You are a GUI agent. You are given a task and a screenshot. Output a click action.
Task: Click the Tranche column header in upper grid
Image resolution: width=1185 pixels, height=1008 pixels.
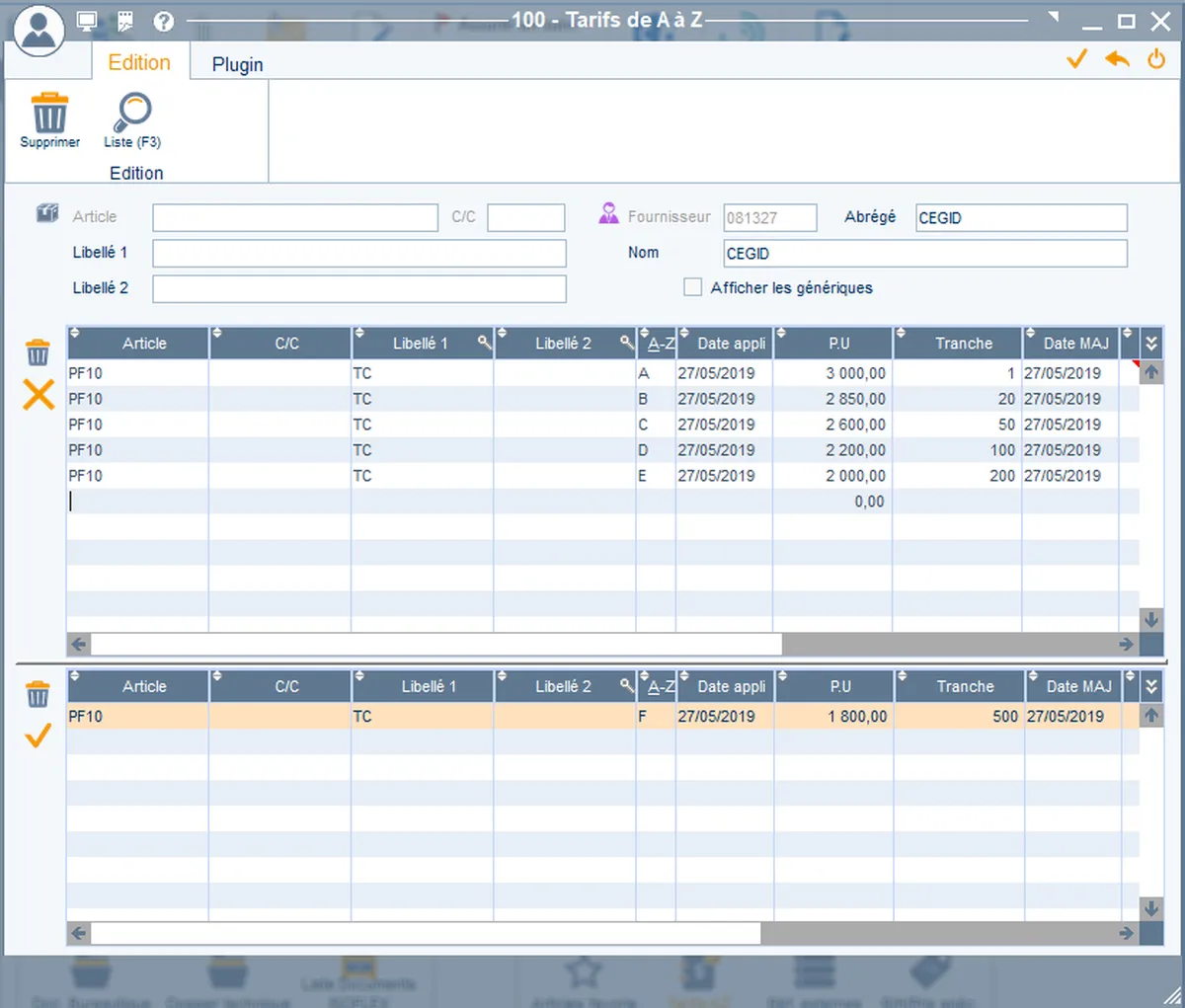point(963,344)
